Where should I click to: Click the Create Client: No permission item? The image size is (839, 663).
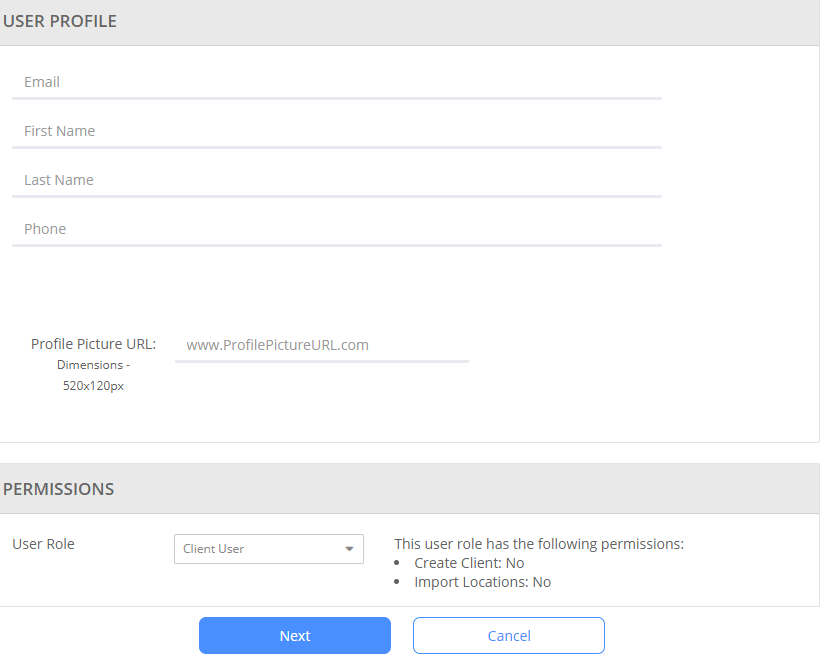[469, 563]
